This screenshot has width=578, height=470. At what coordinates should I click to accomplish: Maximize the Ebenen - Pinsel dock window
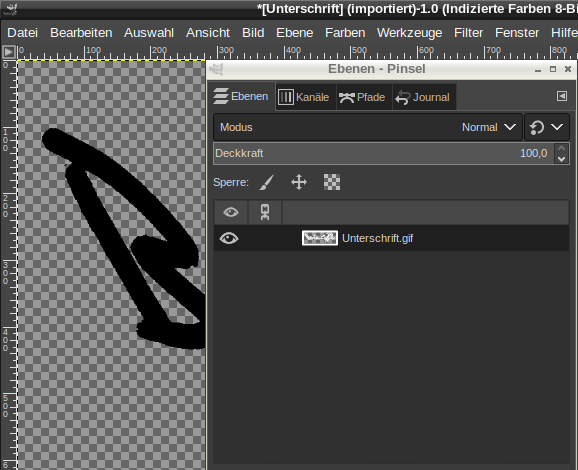tap(553, 69)
